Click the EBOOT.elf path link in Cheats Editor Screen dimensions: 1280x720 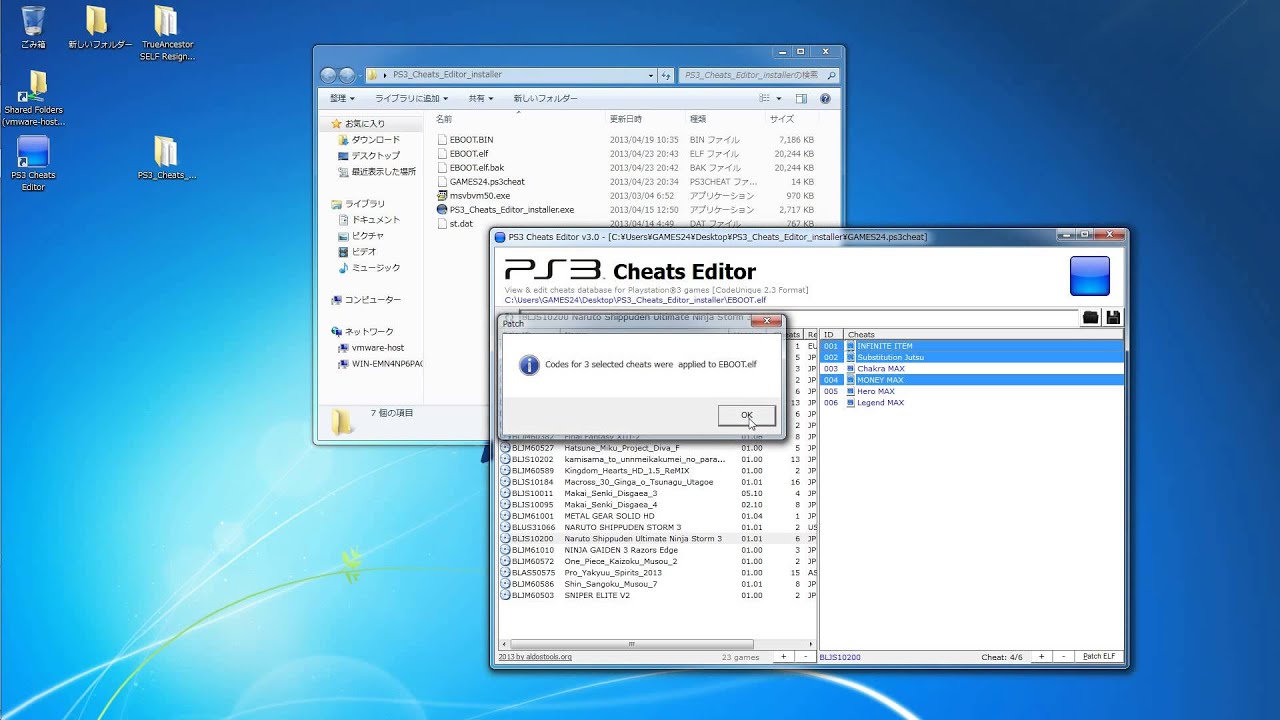[x=635, y=300]
